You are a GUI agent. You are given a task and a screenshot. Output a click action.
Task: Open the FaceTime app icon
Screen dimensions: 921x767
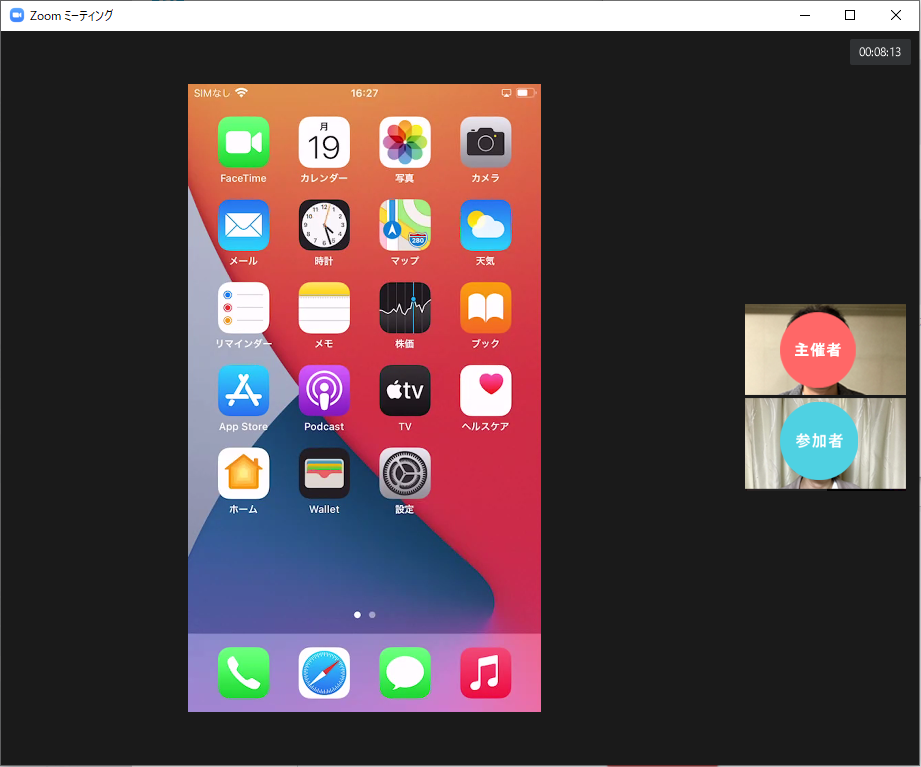243,142
